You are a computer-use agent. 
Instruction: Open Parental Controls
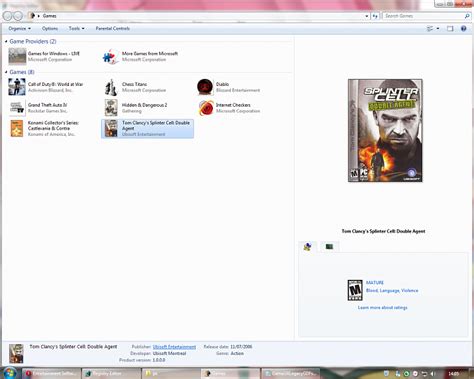(113, 29)
